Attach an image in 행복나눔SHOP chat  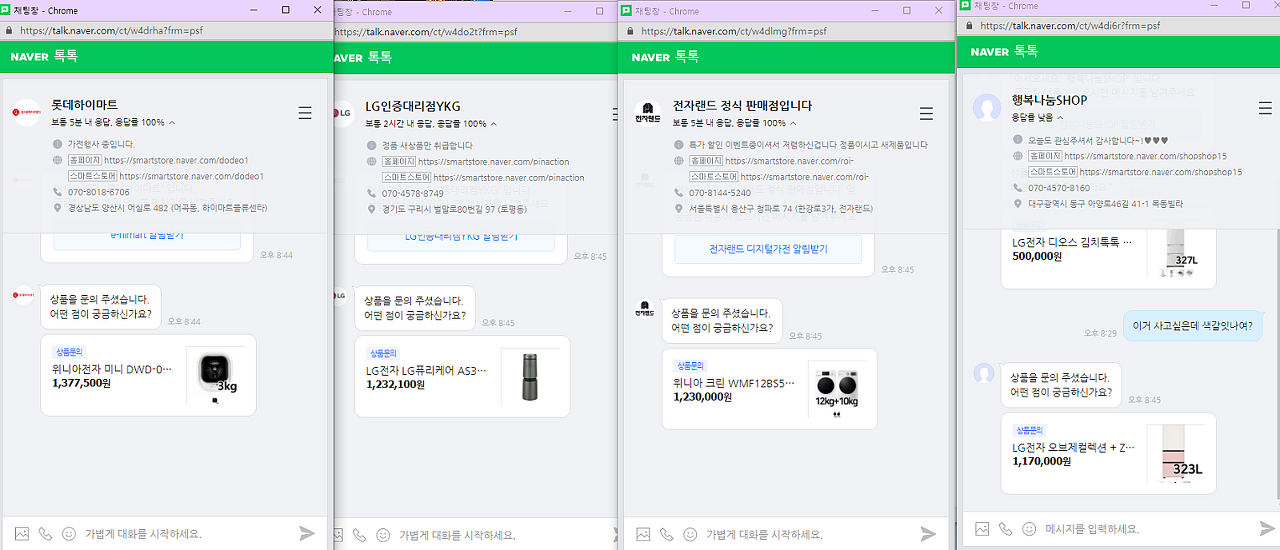pyautogui.click(x=982, y=528)
